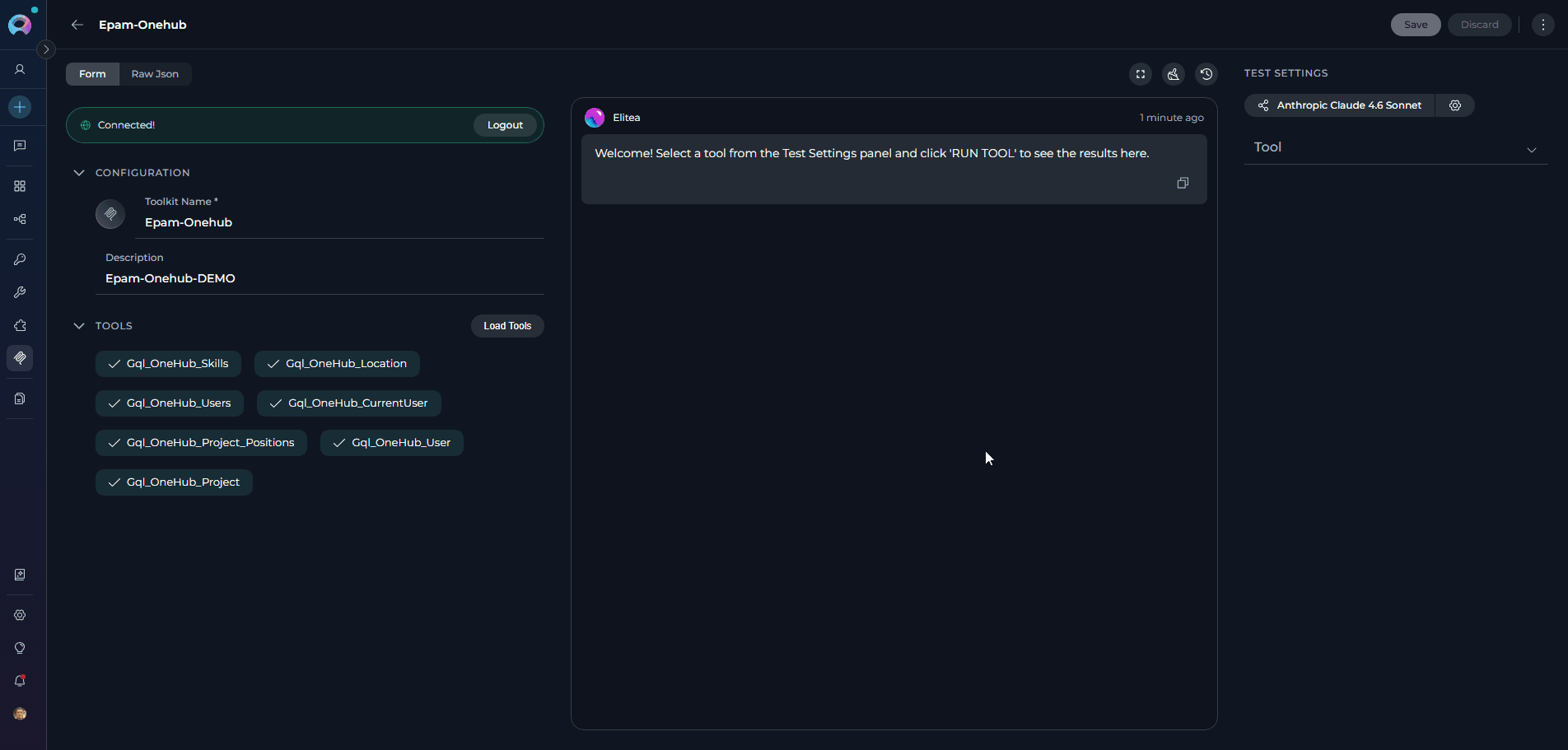Click the fullscreen expand chat icon
This screenshot has height=750, width=1568.
point(1141,74)
